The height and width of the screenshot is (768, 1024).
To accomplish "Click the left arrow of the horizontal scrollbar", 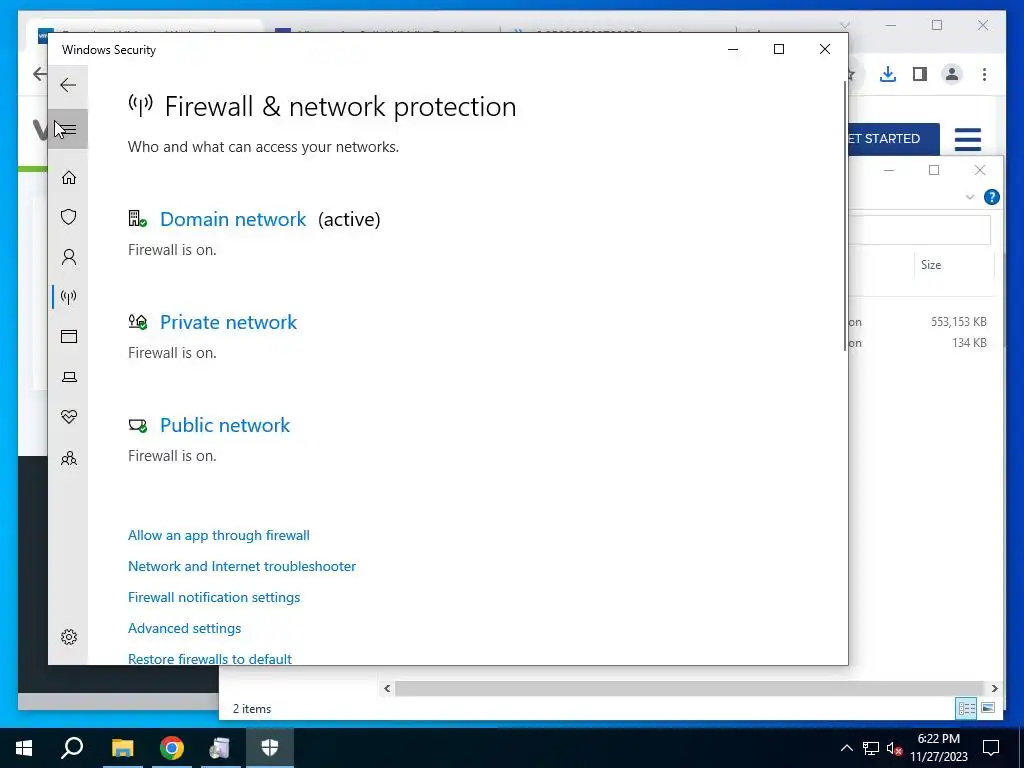I will click(387, 688).
